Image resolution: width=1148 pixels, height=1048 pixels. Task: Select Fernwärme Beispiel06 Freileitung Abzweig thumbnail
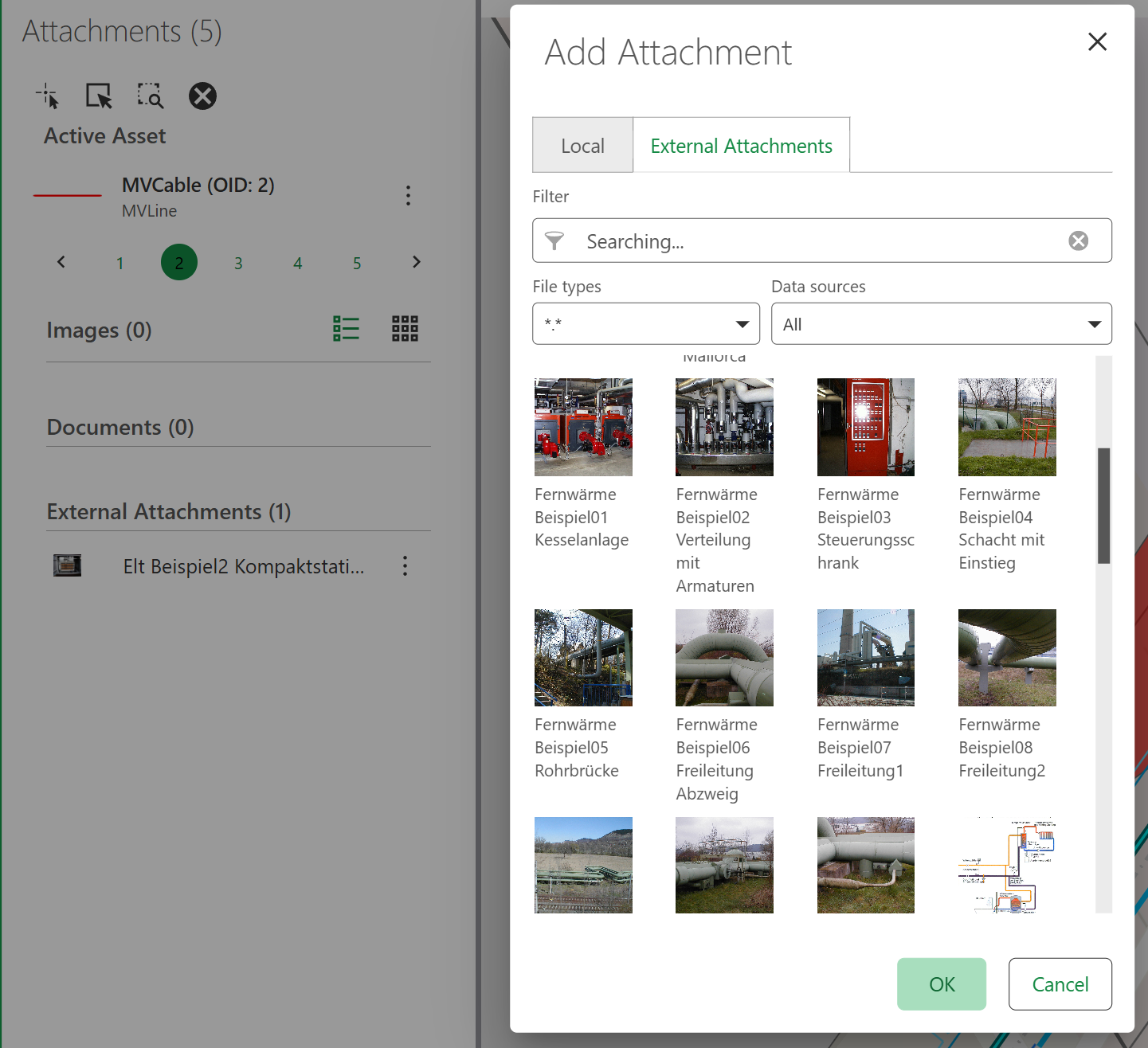pos(724,658)
